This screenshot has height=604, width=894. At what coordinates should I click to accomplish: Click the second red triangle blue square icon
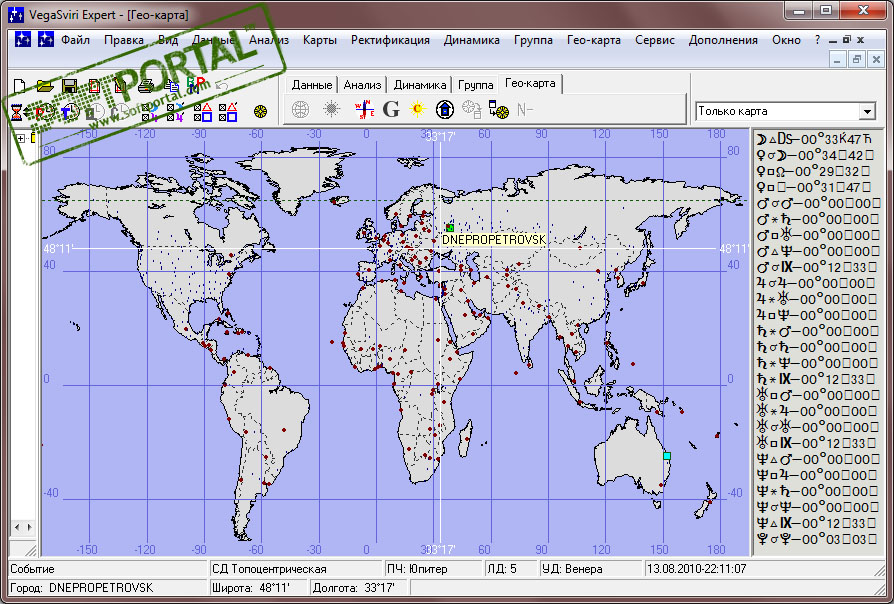(228, 112)
